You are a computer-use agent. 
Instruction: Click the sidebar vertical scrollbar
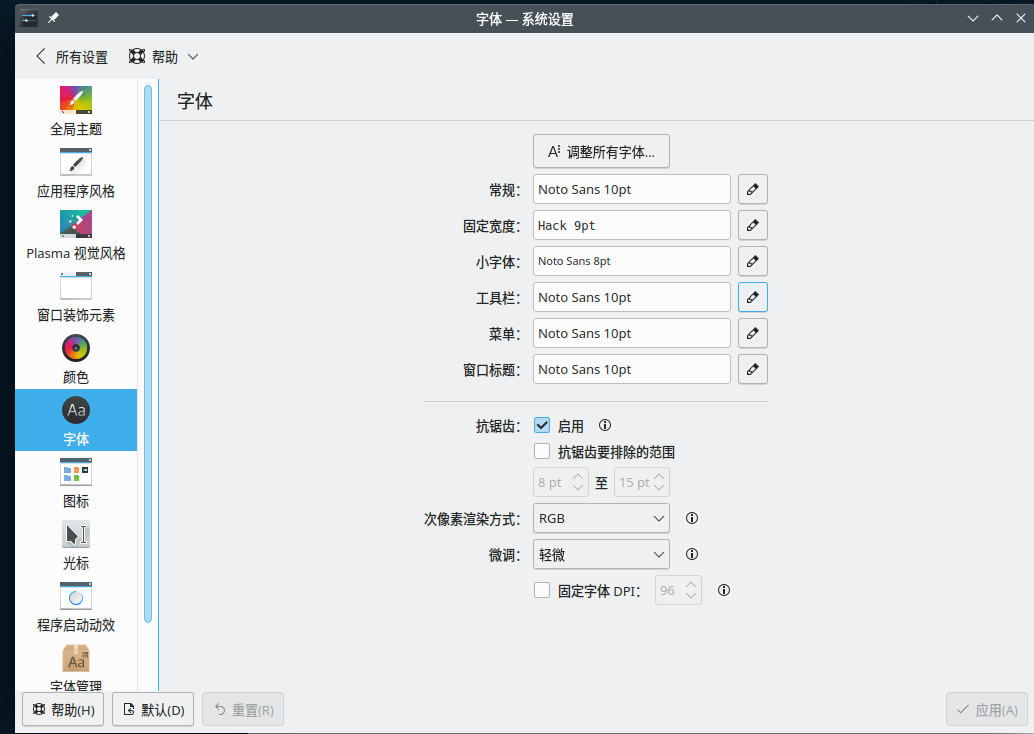click(x=148, y=353)
